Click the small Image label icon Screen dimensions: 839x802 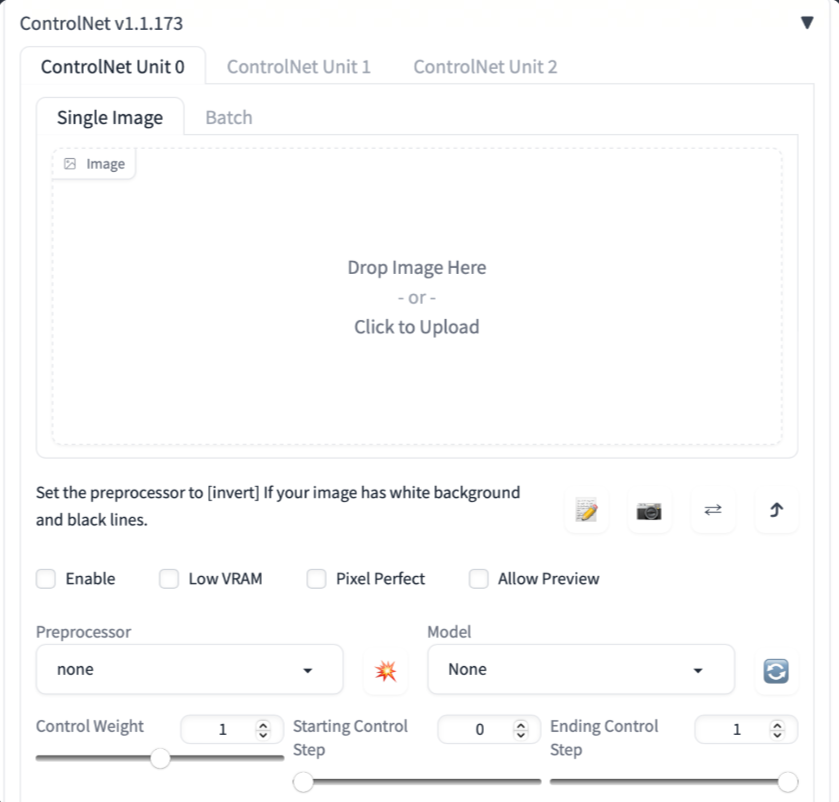click(70, 164)
